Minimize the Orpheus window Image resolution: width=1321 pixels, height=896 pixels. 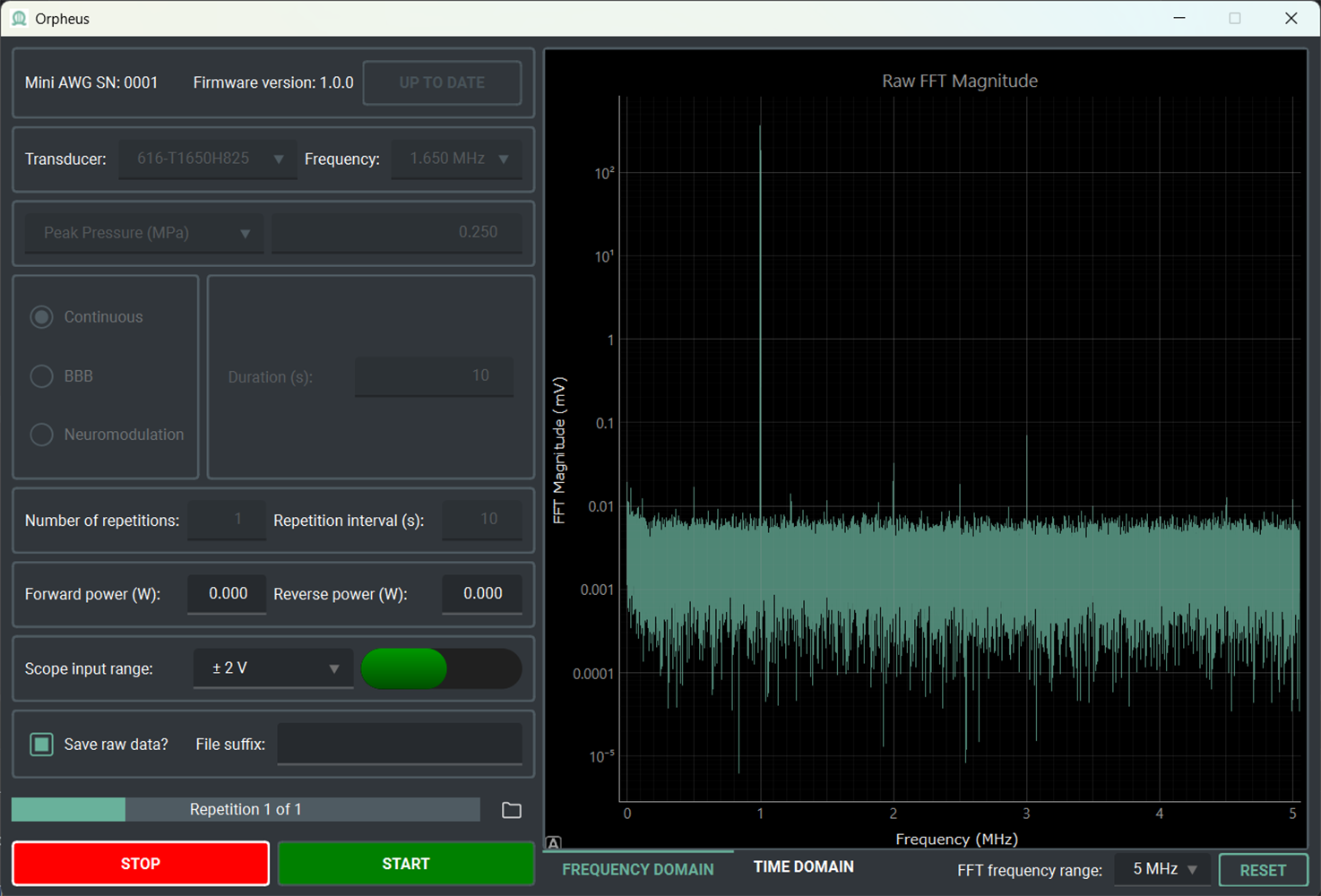[1179, 18]
